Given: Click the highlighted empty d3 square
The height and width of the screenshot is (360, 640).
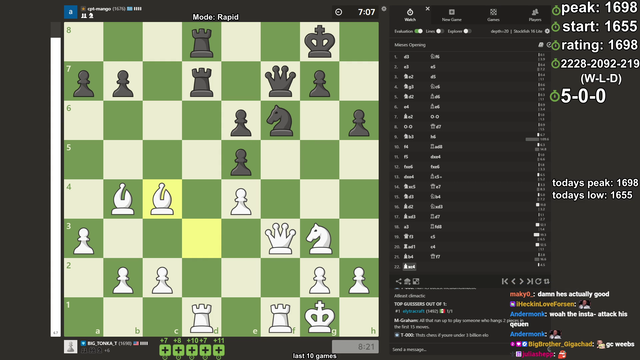Looking at the screenshot, I should point(202,238).
